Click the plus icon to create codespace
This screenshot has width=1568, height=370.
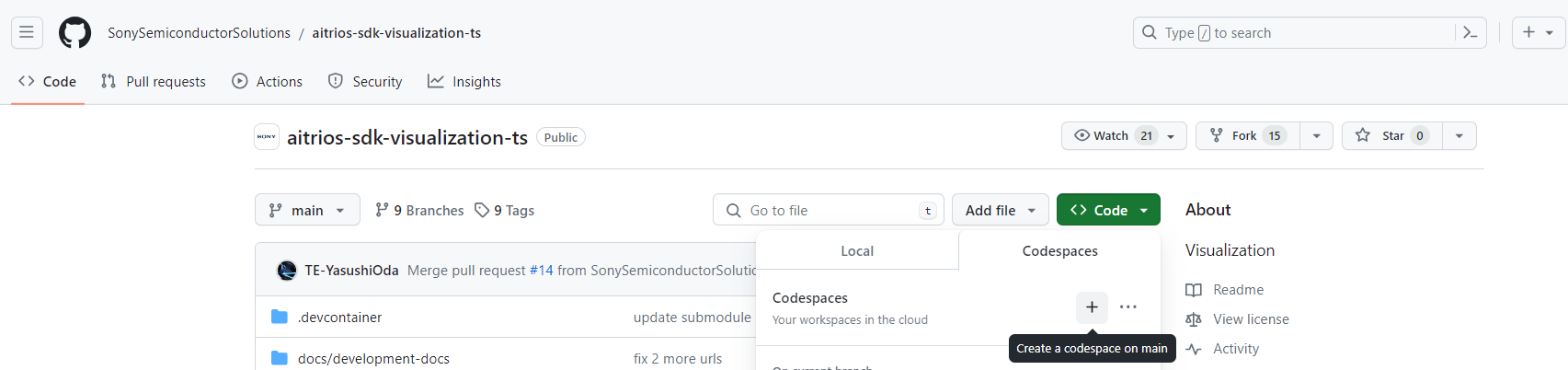(x=1092, y=307)
